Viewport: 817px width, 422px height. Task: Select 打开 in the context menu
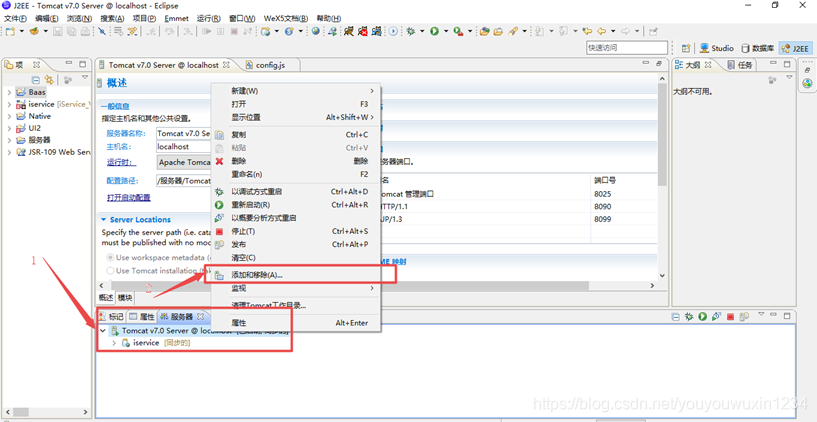click(x=296, y=104)
